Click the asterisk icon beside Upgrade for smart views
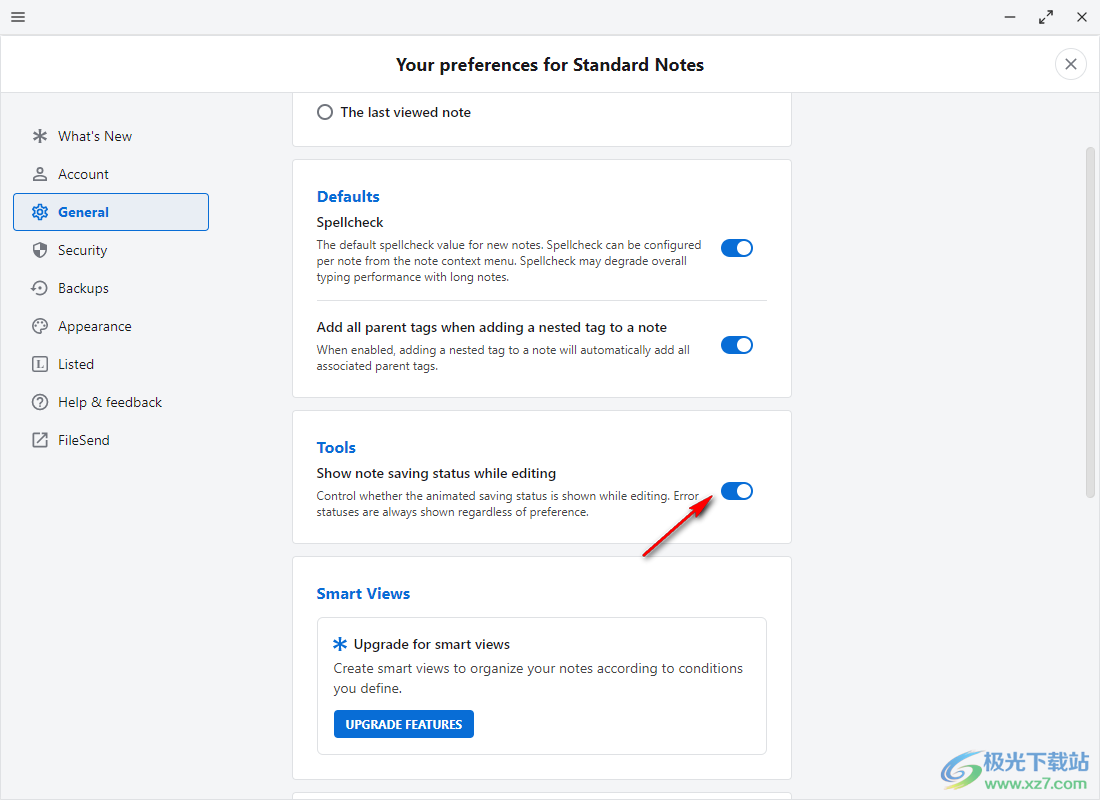 click(x=340, y=644)
